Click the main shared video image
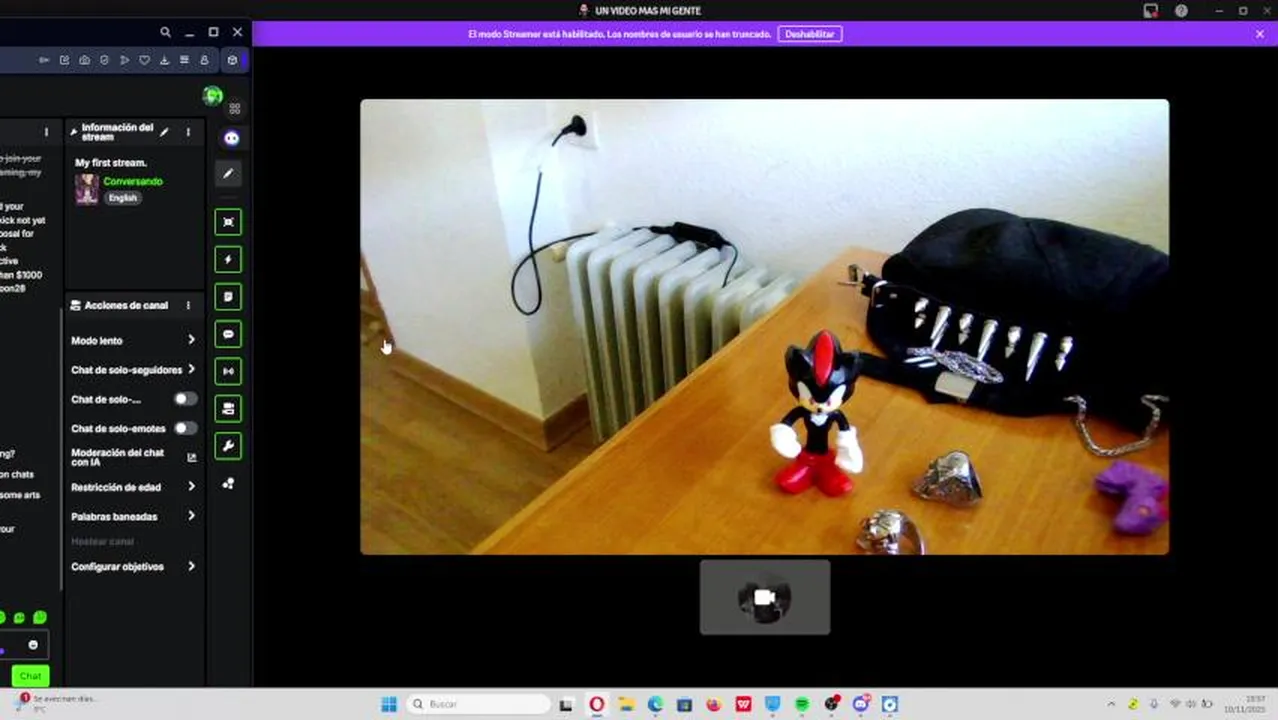This screenshot has width=1278, height=720. click(x=765, y=326)
